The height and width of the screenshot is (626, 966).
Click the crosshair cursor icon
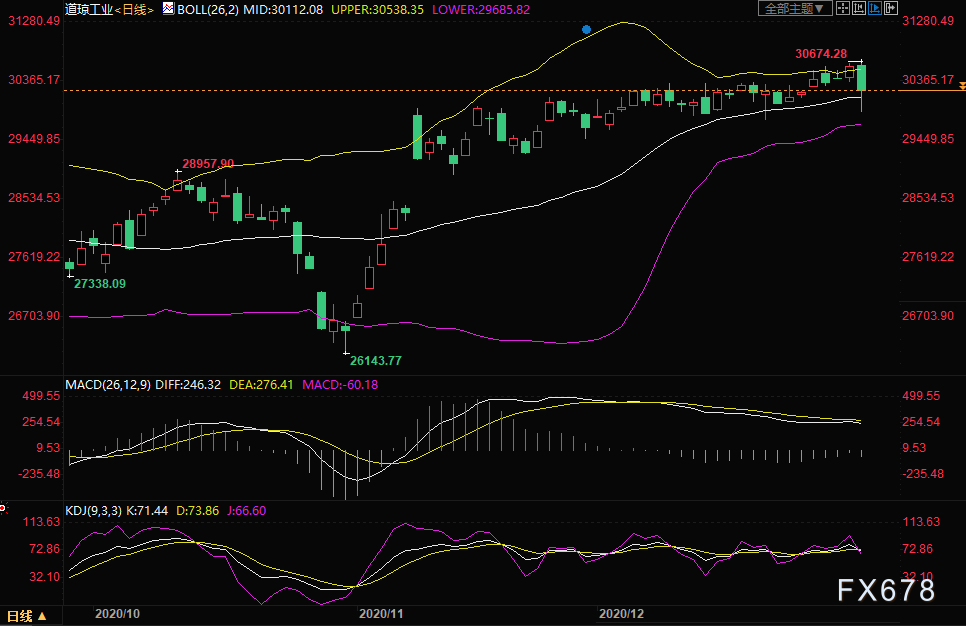(x=842, y=8)
